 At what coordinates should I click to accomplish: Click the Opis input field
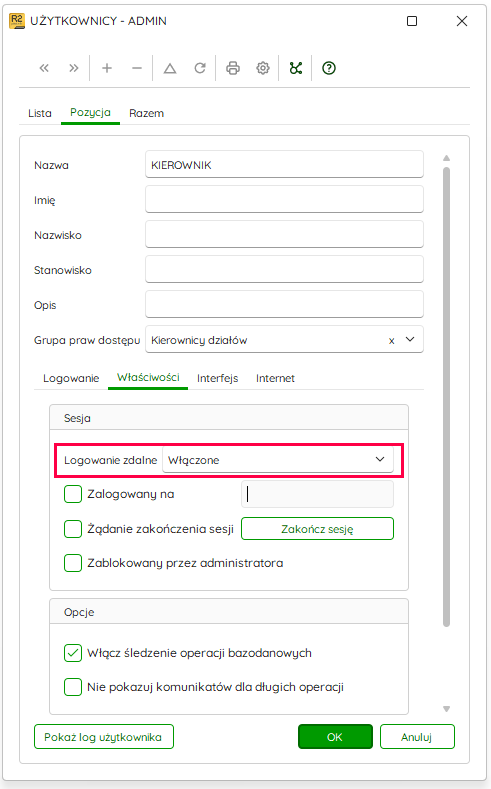click(284, 304)
